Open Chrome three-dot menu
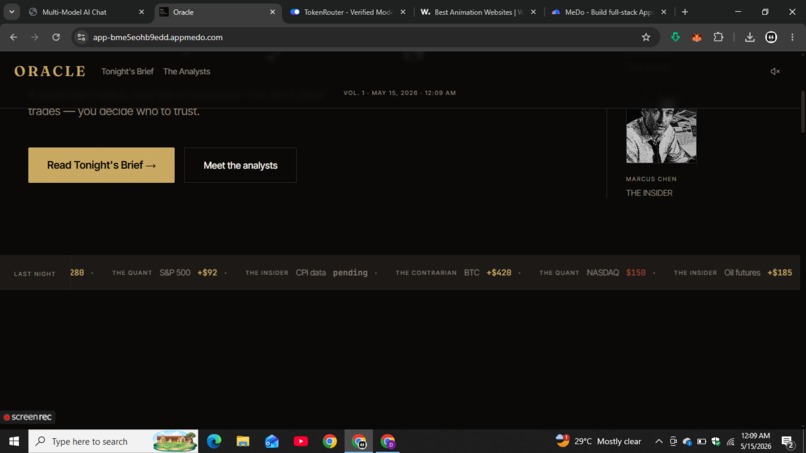The image size is (806, 453). (792, 37)
